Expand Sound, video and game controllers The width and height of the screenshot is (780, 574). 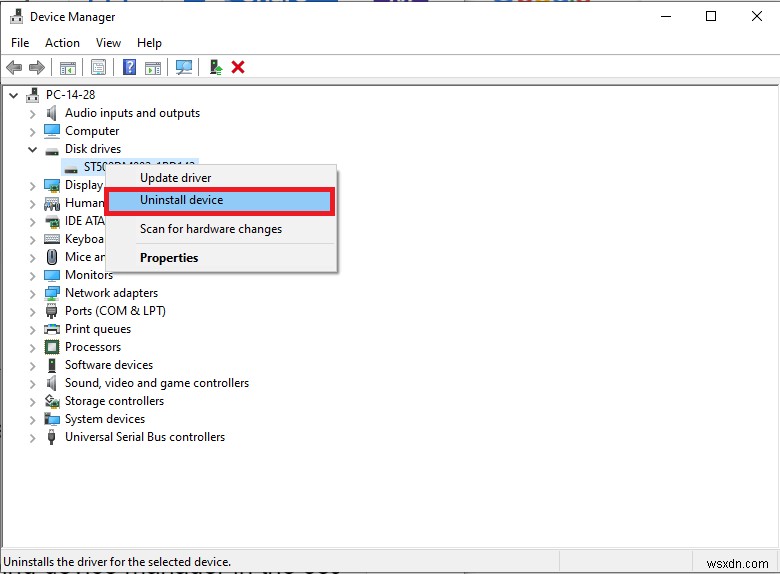click(x=32, y=384)
